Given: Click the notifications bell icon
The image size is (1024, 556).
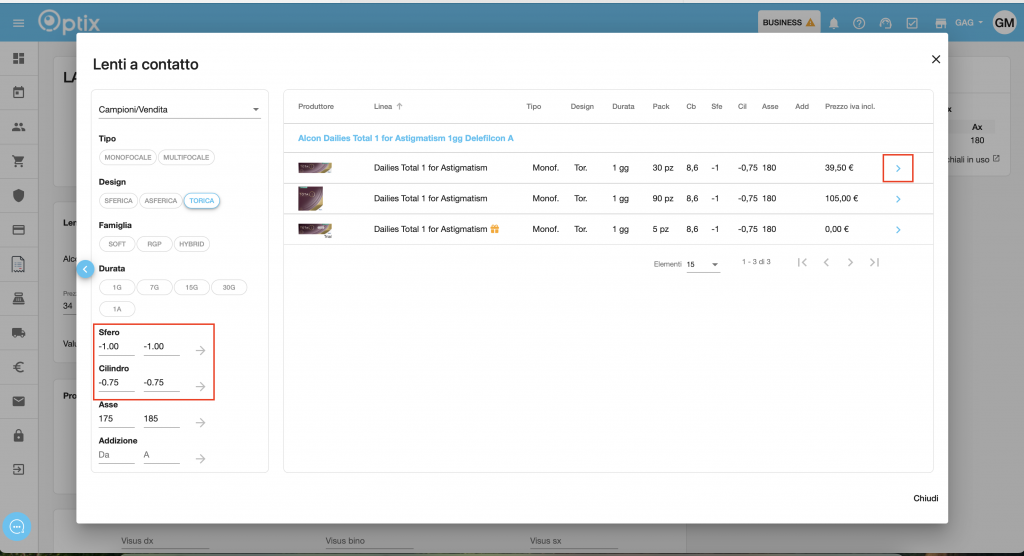Looking at the screenshot, I should click(x=834, y=23).
